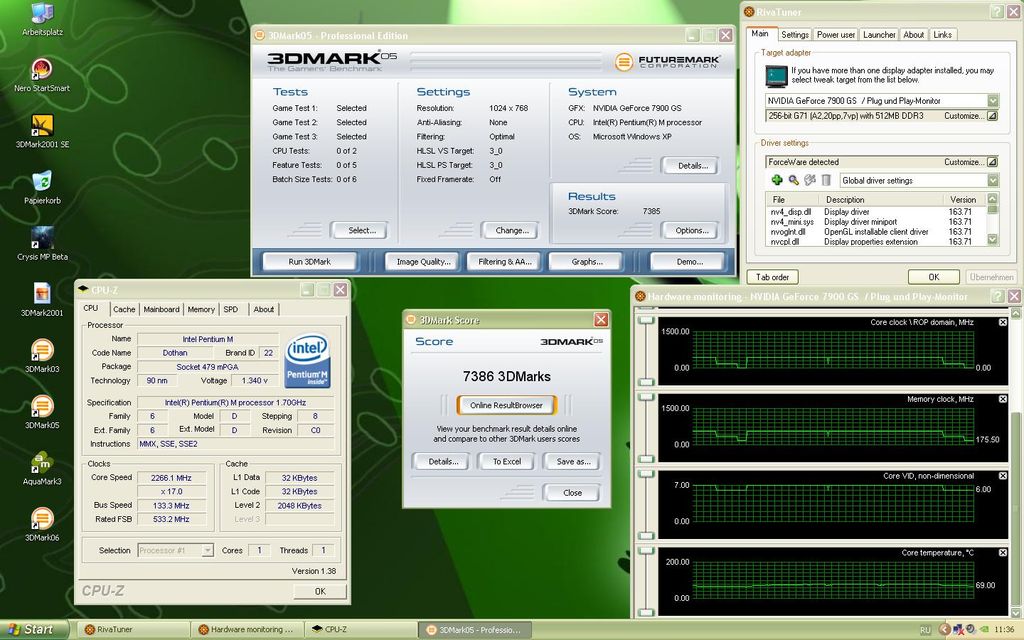Open the Arbeitsplatz desktop icon
Image resolution: width=1024 pixels, height=640 pixels.
pyautogui.click(x=42, y=18)
